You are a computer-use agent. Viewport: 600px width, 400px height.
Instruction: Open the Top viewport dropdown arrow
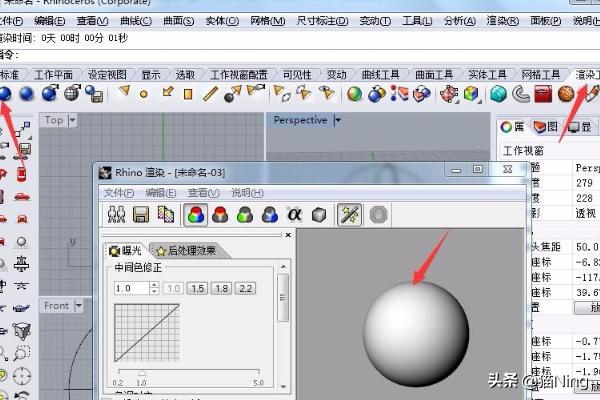coord(72,121)
